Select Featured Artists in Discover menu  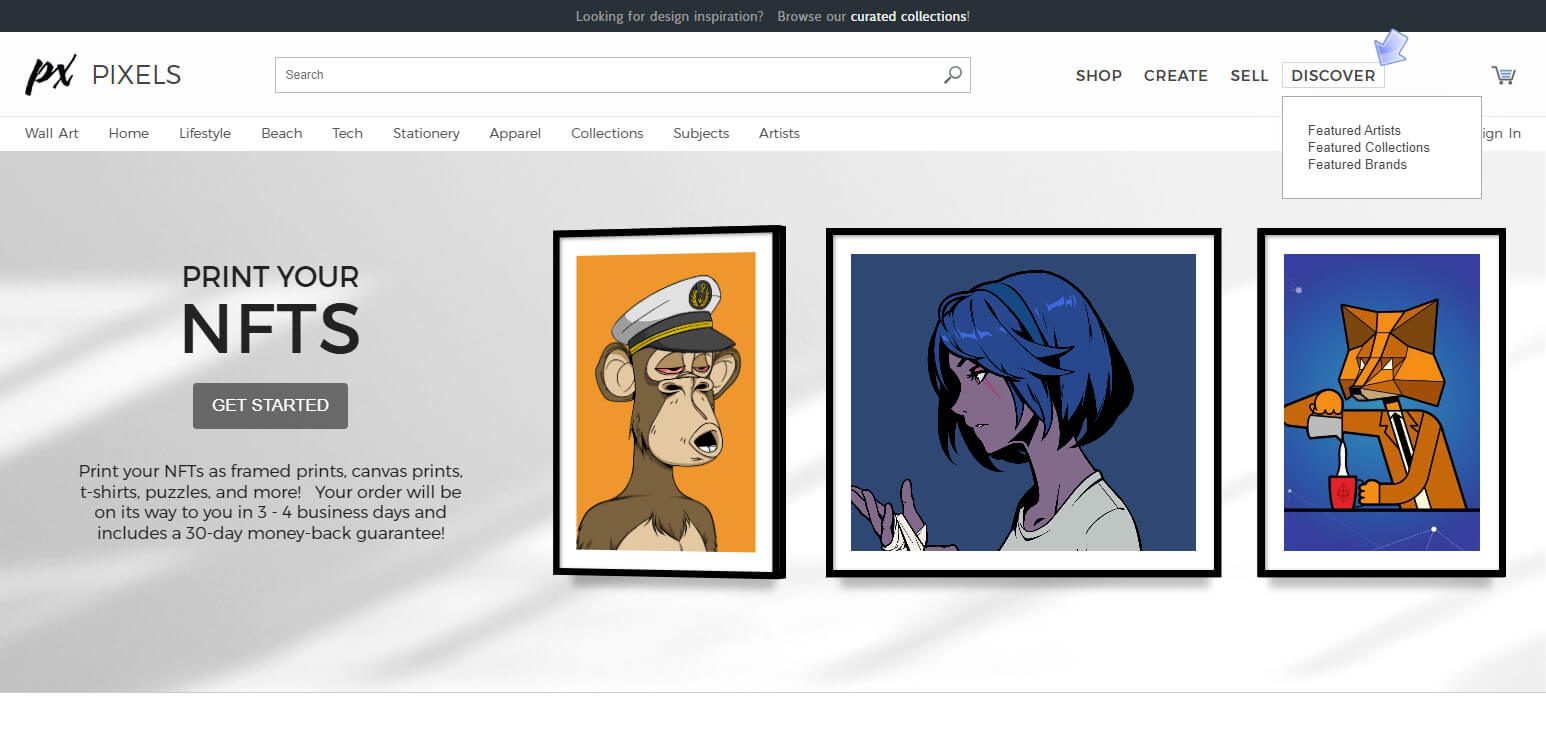pyautogui.click(x=1354, y=130)
